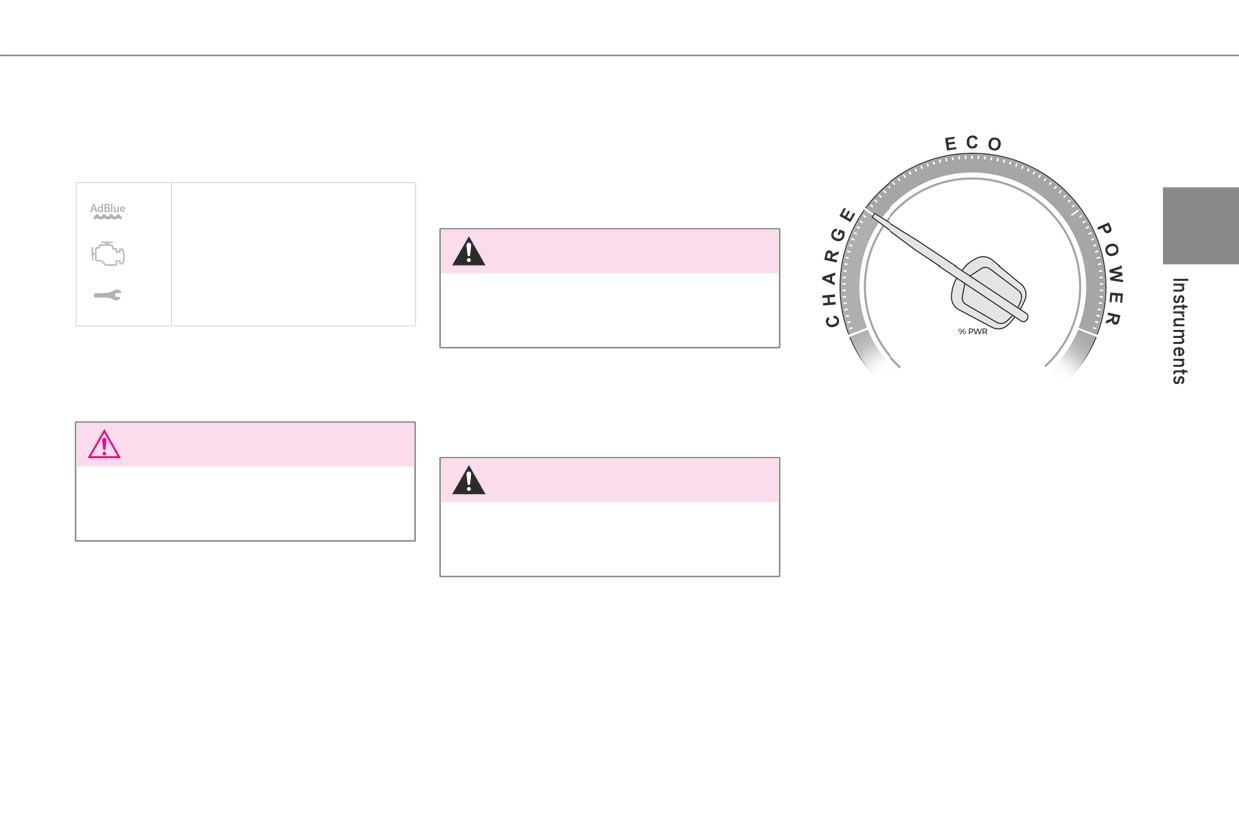Click the pink outlined warning triangle
Image resolution: width=1239 pixels, height=825 pixels.
104,444
